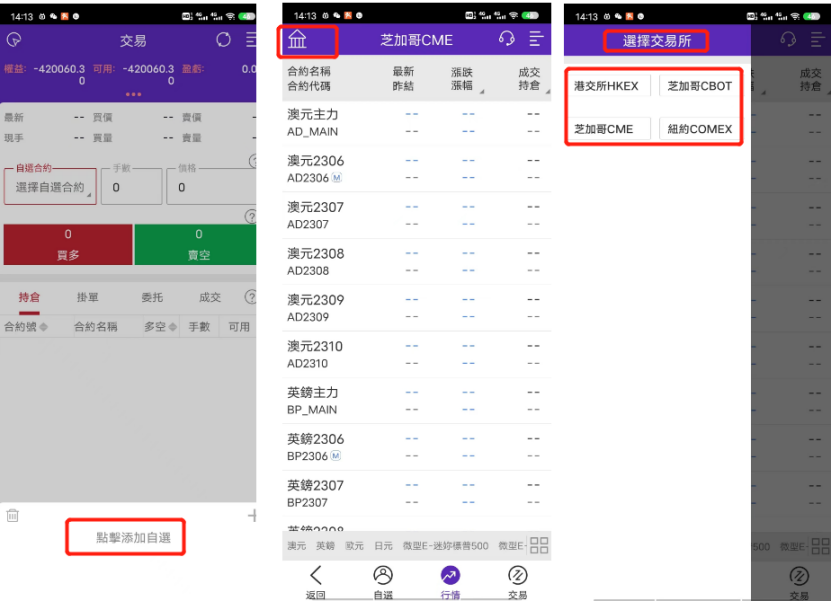Image resolution: width=831 pixels, height=601 pixels.
Task: Select the 掛單 pending orders tab
Action: pyautogui.click(x=87, y=297)
